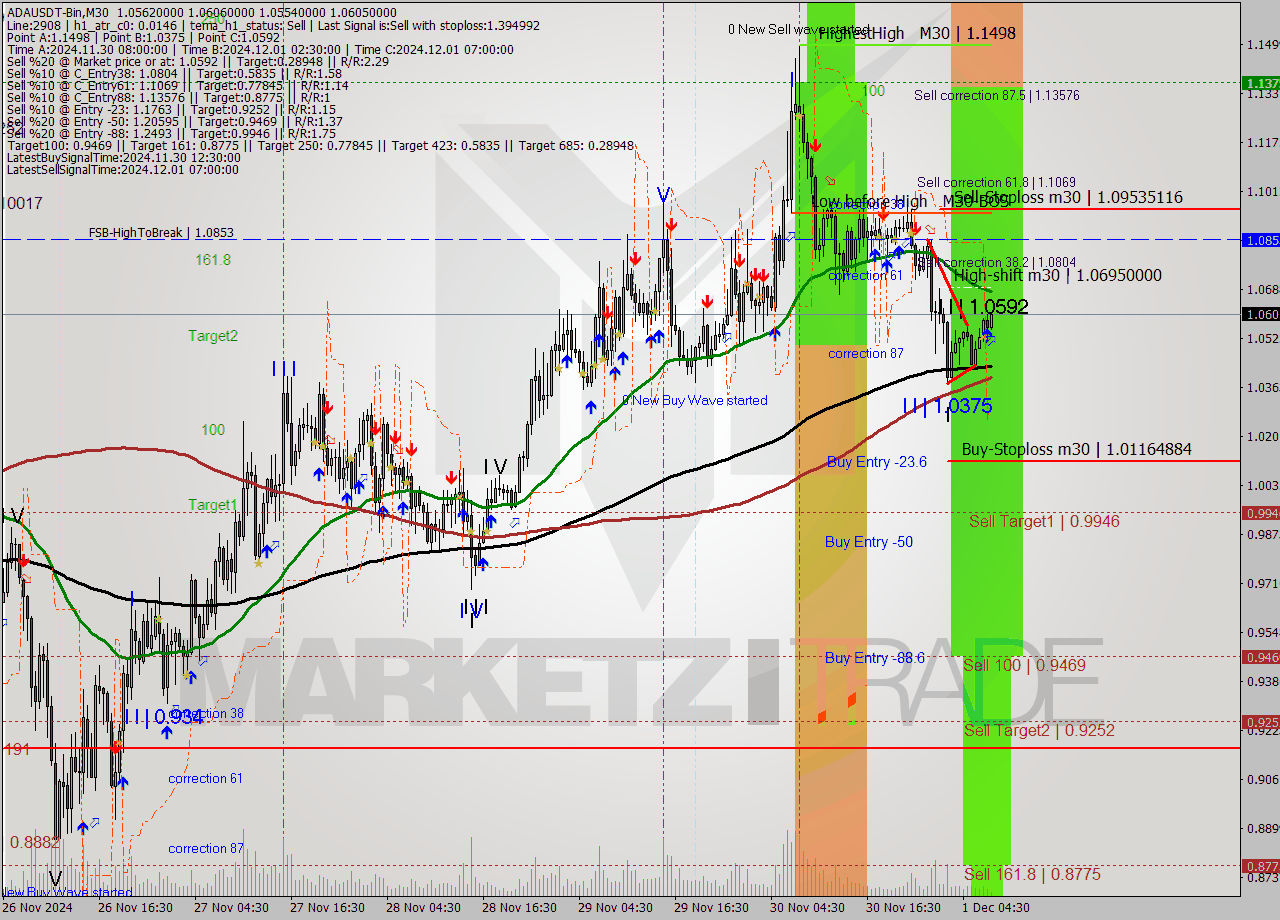Click the 'HighestHigh M30 | 1.1498' label
This screenshot has height=920, width=1280.
tap(917, 33)
